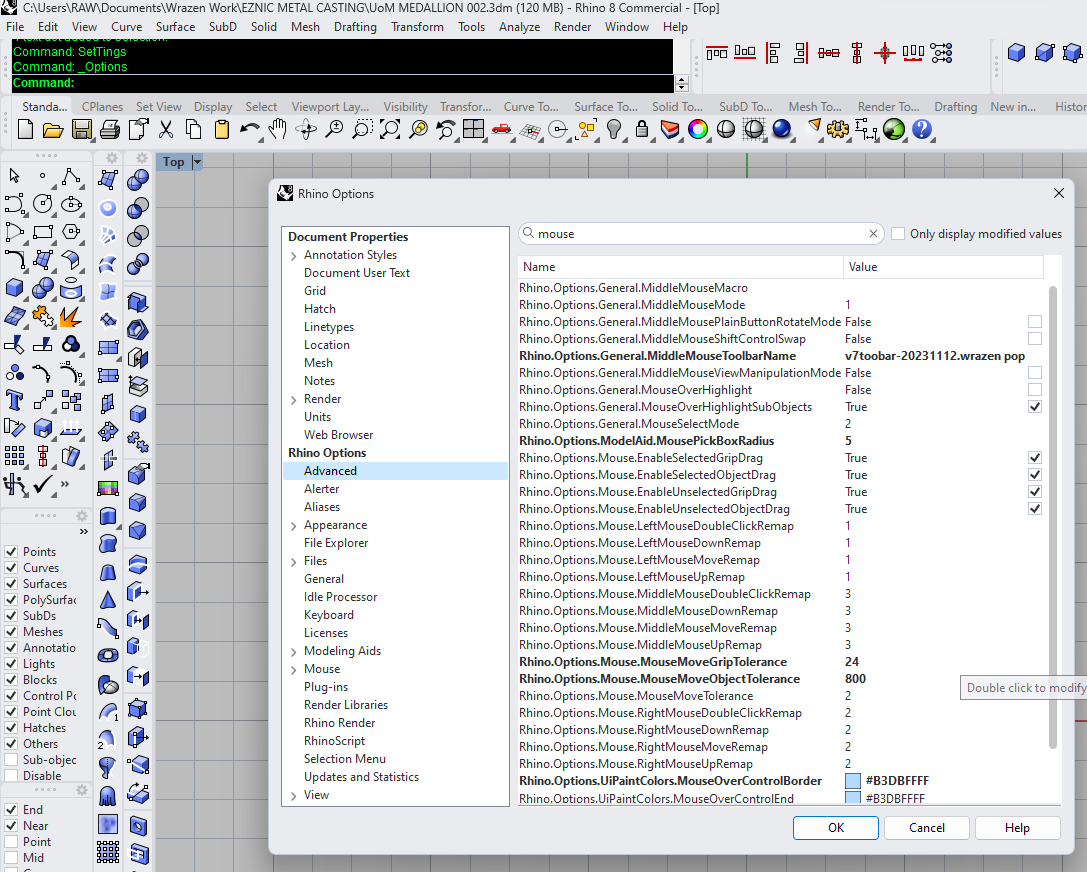Expand the View tree node
This screenshot has height=872, width=1087.
click(x=294, y=796)
